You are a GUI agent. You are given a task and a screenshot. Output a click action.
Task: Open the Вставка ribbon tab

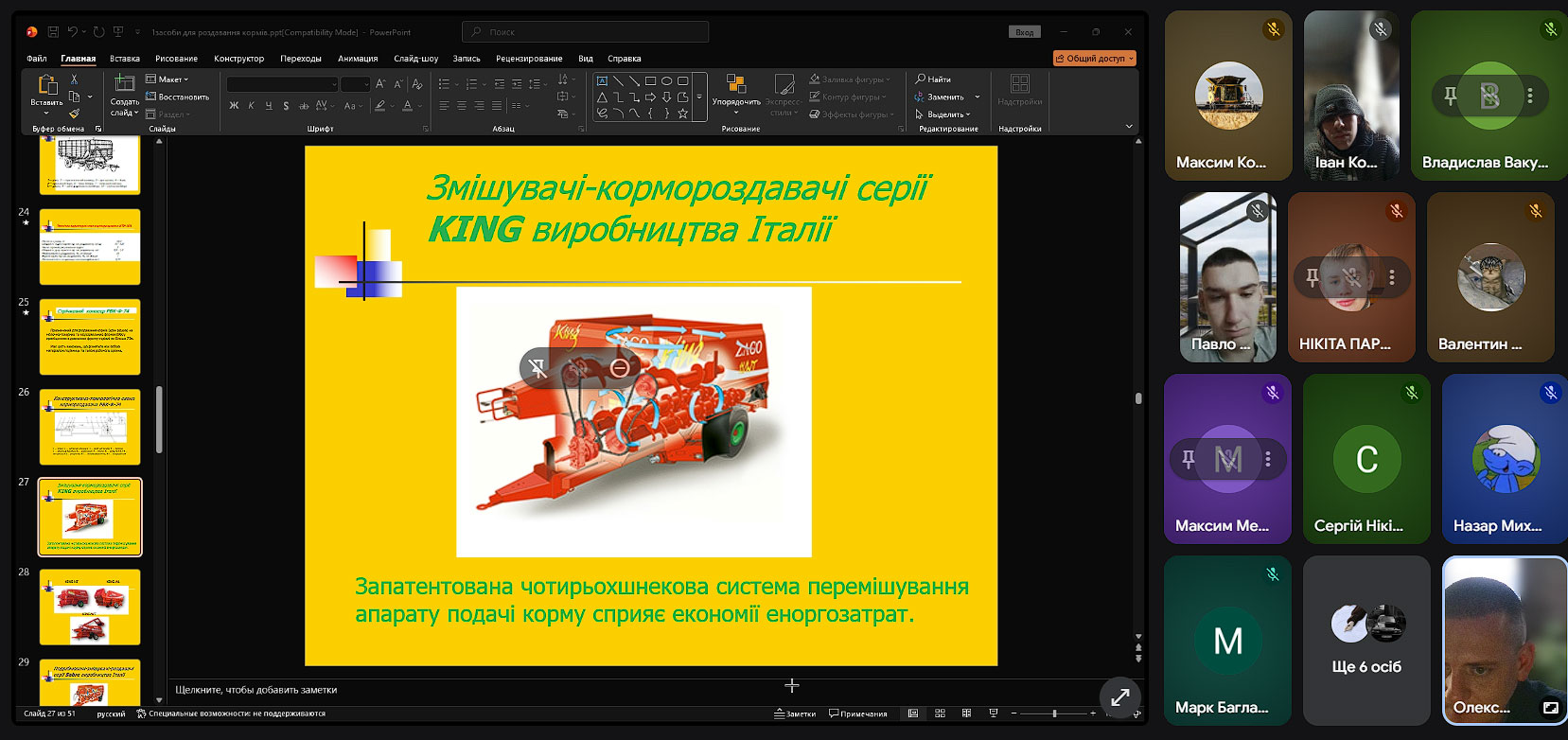[124, 59]
